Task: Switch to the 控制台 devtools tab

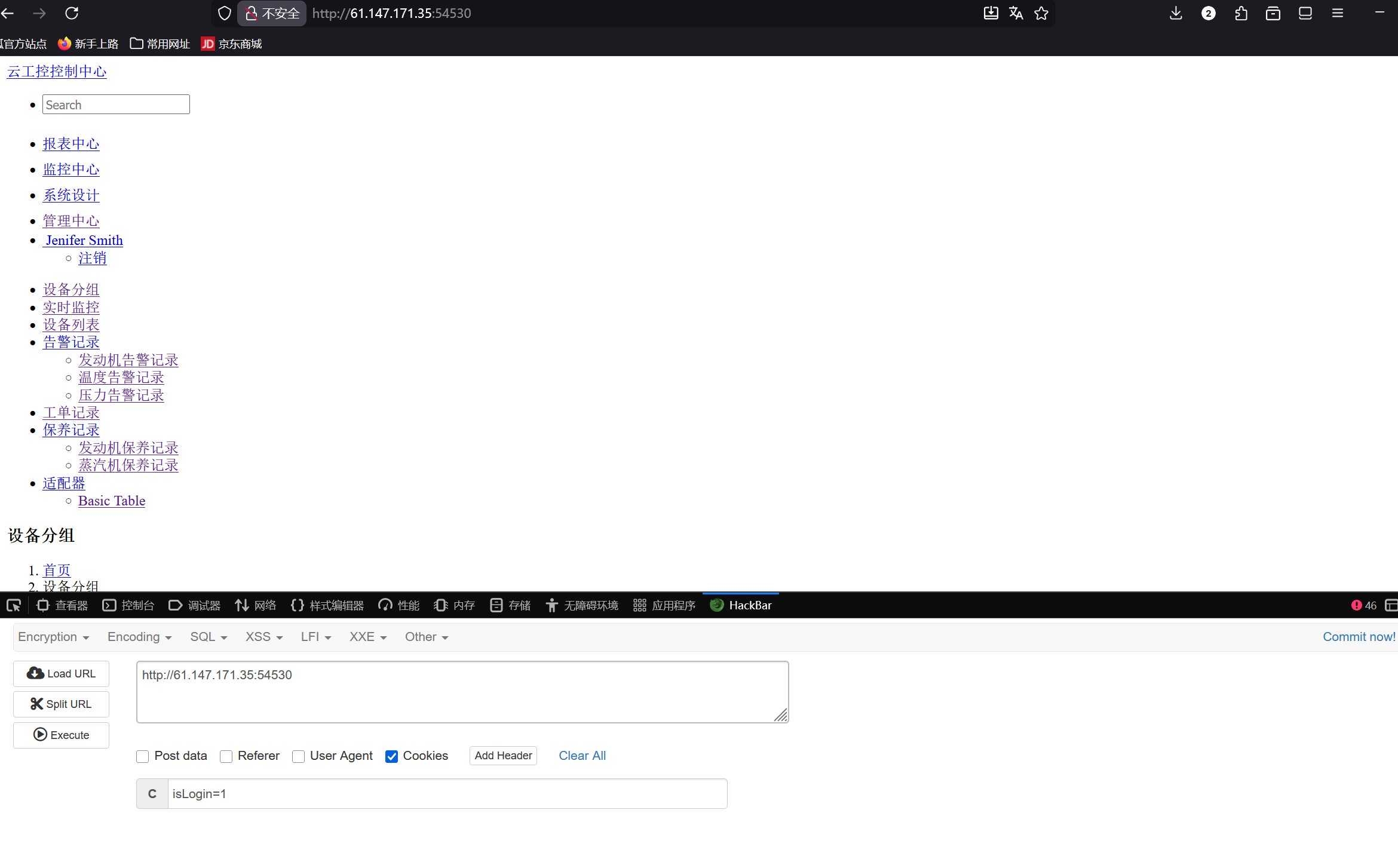Action: (x=128, y=605)
